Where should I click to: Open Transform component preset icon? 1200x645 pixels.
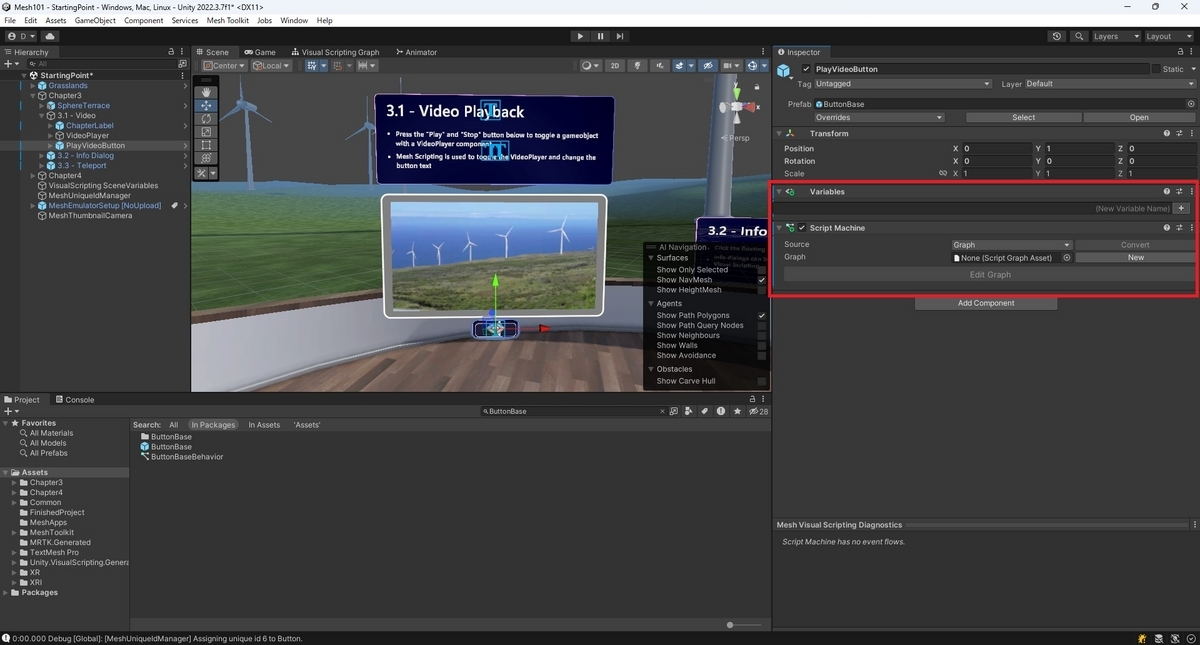pos(1179,133)
